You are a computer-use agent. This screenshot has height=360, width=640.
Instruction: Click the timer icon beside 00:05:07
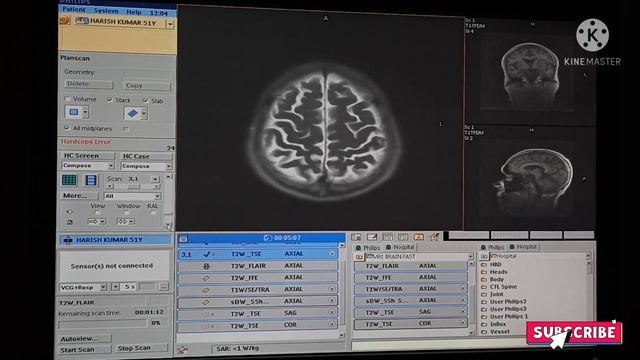[268, 238]
